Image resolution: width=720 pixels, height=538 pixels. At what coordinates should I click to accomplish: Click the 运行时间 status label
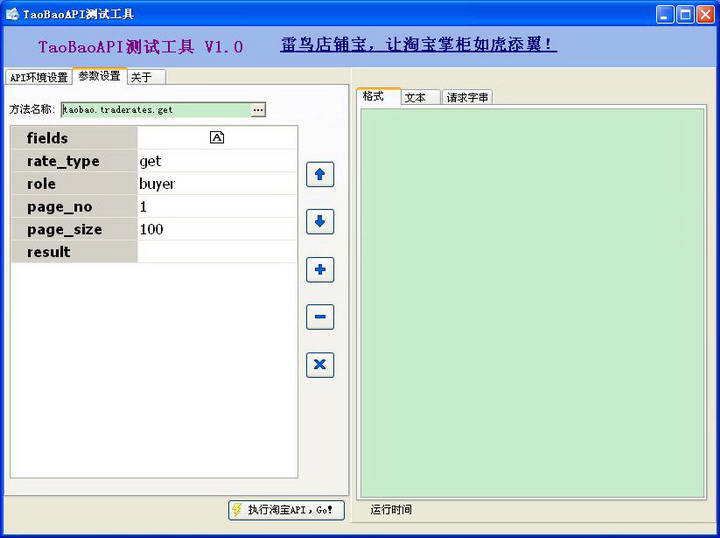click(391, 510)
